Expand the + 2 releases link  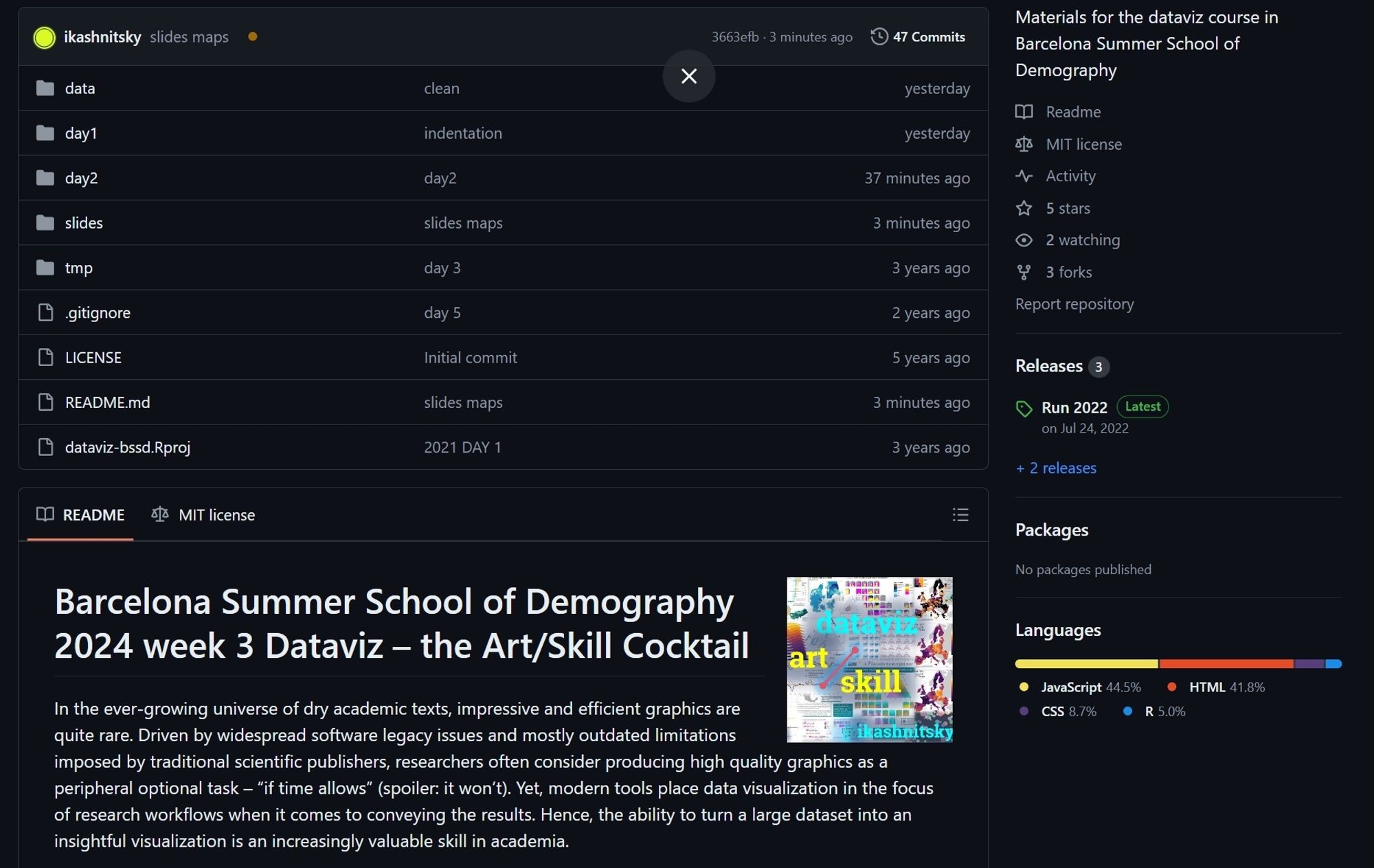coord(1056,468)
